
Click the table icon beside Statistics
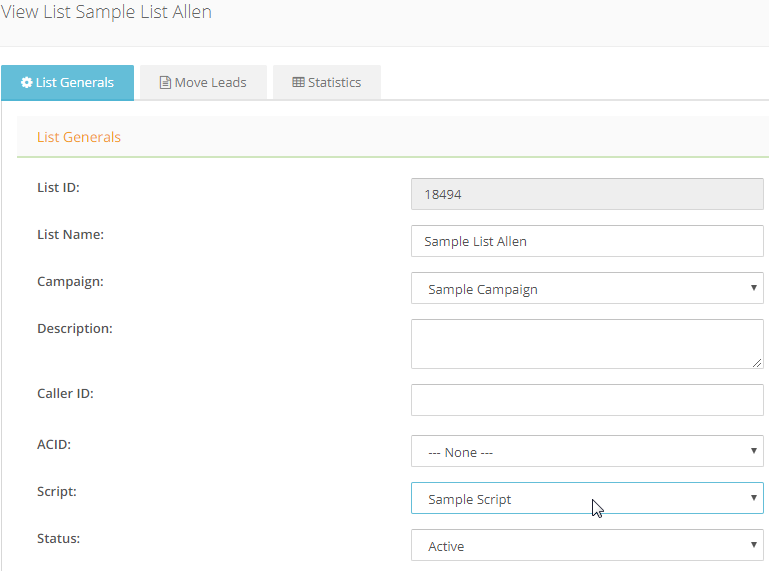(x=298, y=82)
